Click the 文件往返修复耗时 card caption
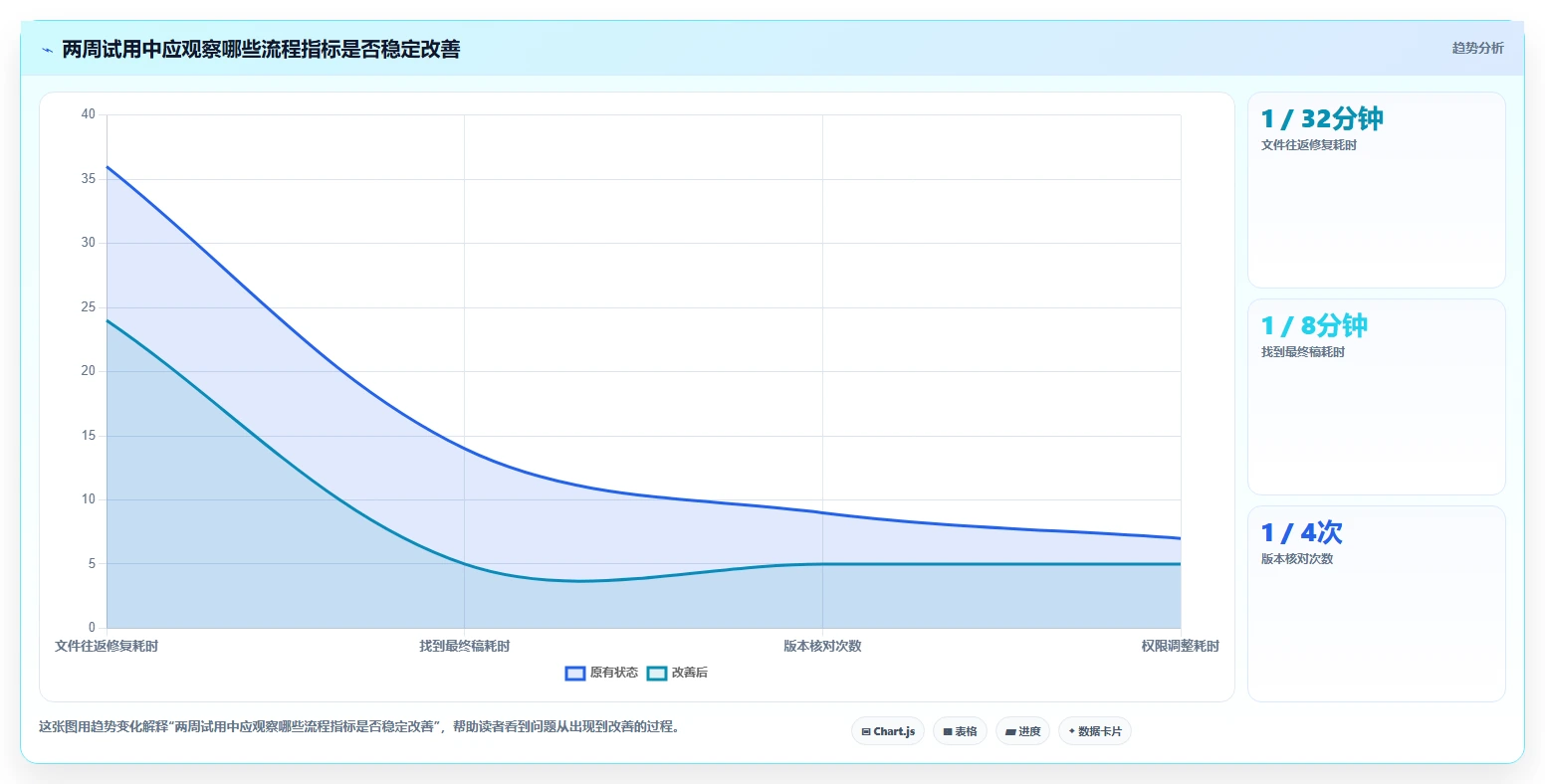Viewport: 1545px width, 784px height. point(1308,145)
